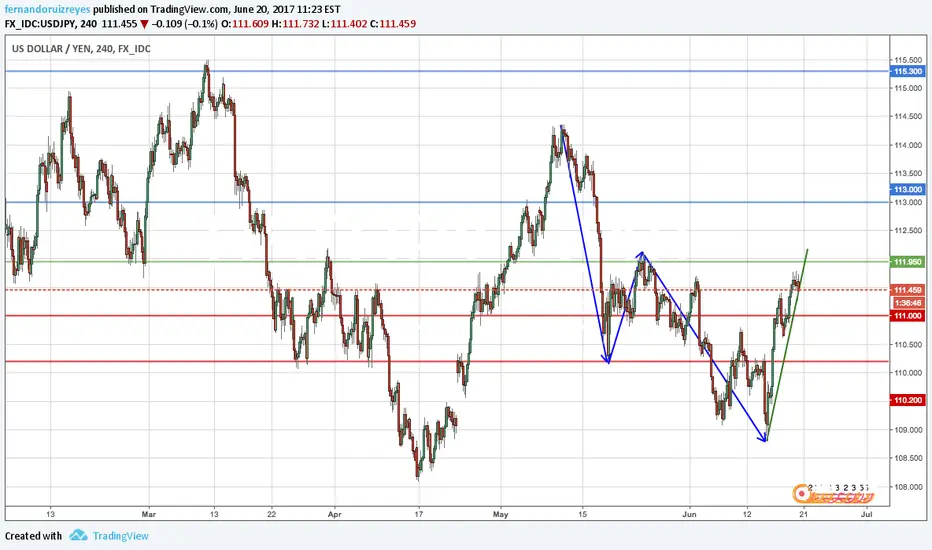Click the −0.109 (−0.1%) change value
The image size is (932, 550).
[184, 24]
